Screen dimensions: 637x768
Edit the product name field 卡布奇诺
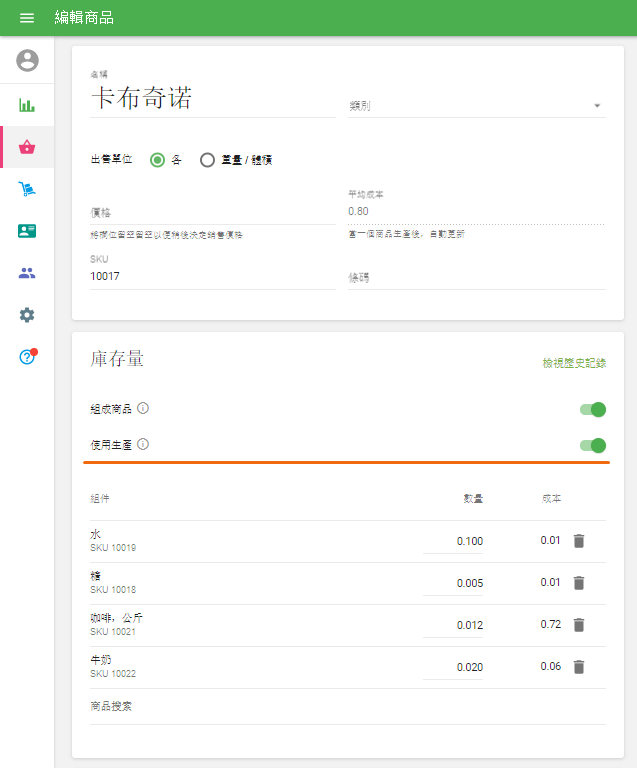tap(213, 98)
